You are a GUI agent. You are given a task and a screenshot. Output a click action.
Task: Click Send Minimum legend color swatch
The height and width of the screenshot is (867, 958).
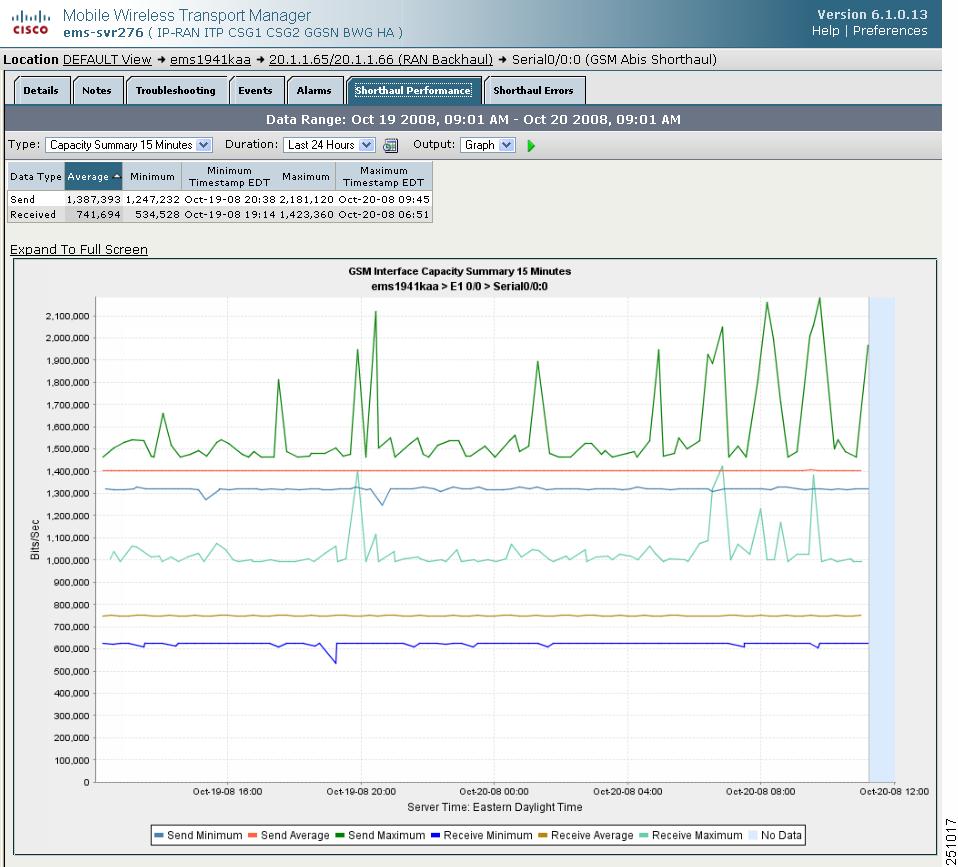159,835
